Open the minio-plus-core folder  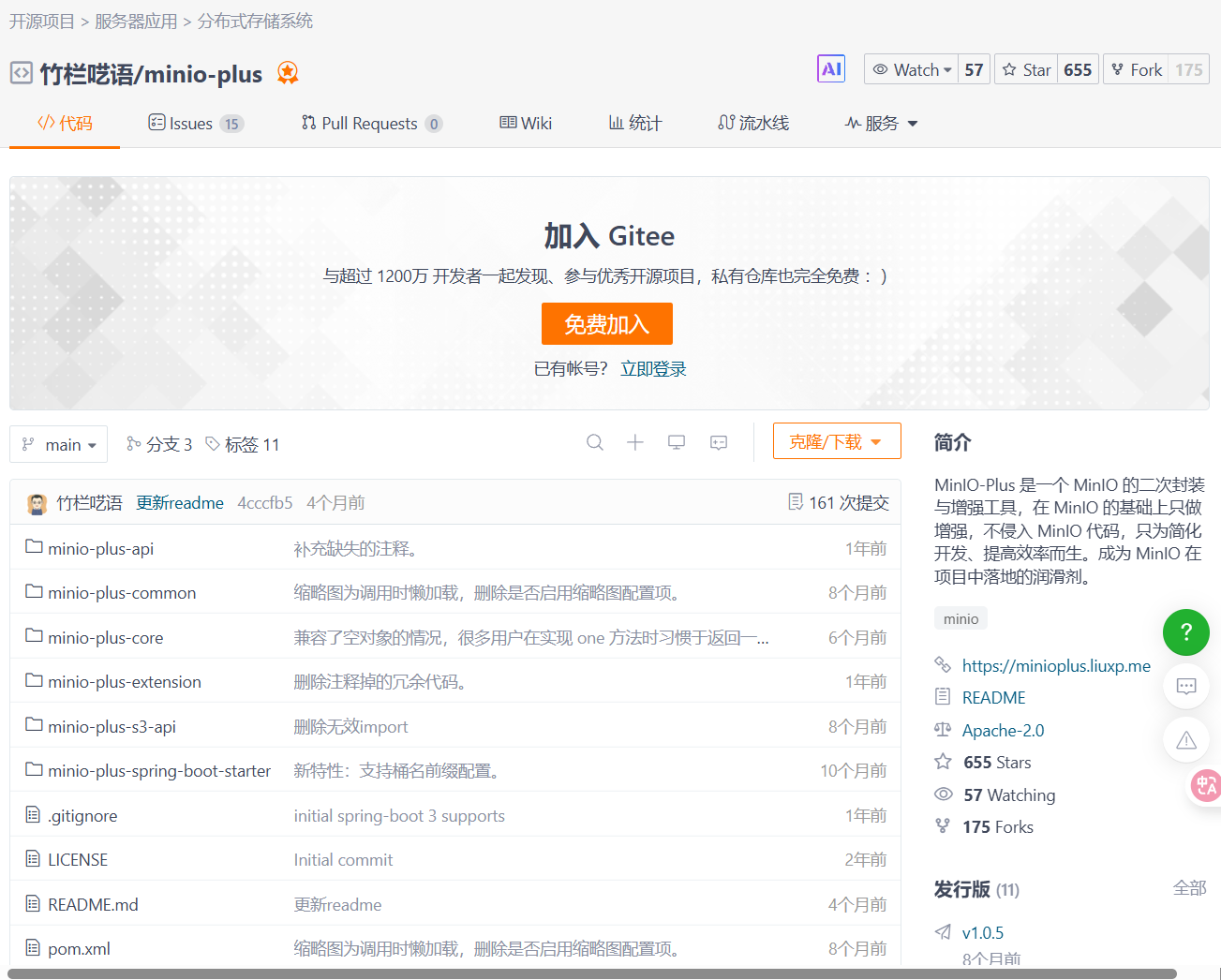click(105, 637)
